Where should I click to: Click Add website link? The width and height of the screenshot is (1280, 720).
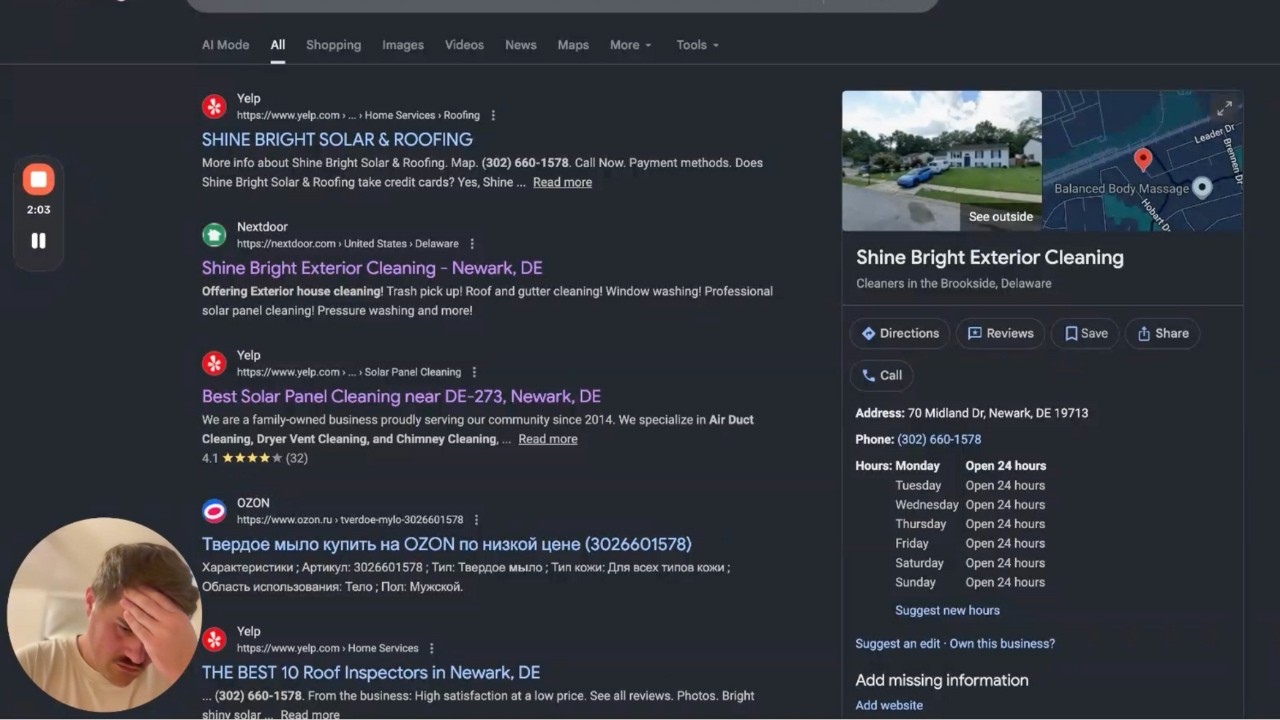point(889,705)
